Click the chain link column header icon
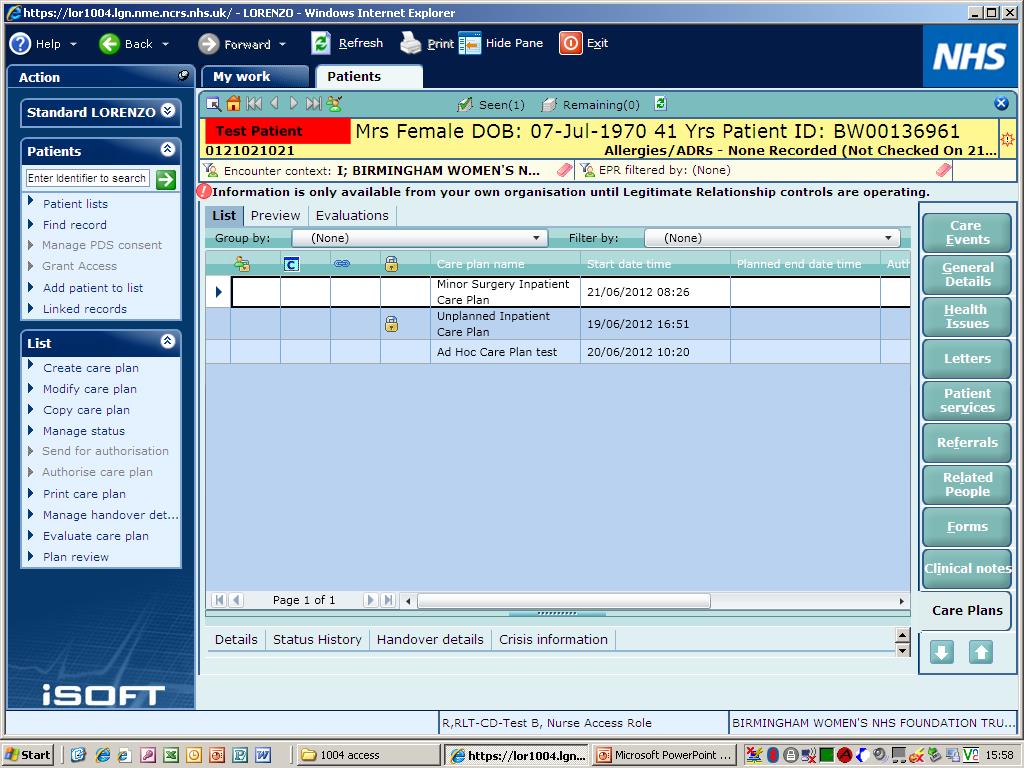The height and width of the screenshot is (768, 1024). (x=342, y=264)
